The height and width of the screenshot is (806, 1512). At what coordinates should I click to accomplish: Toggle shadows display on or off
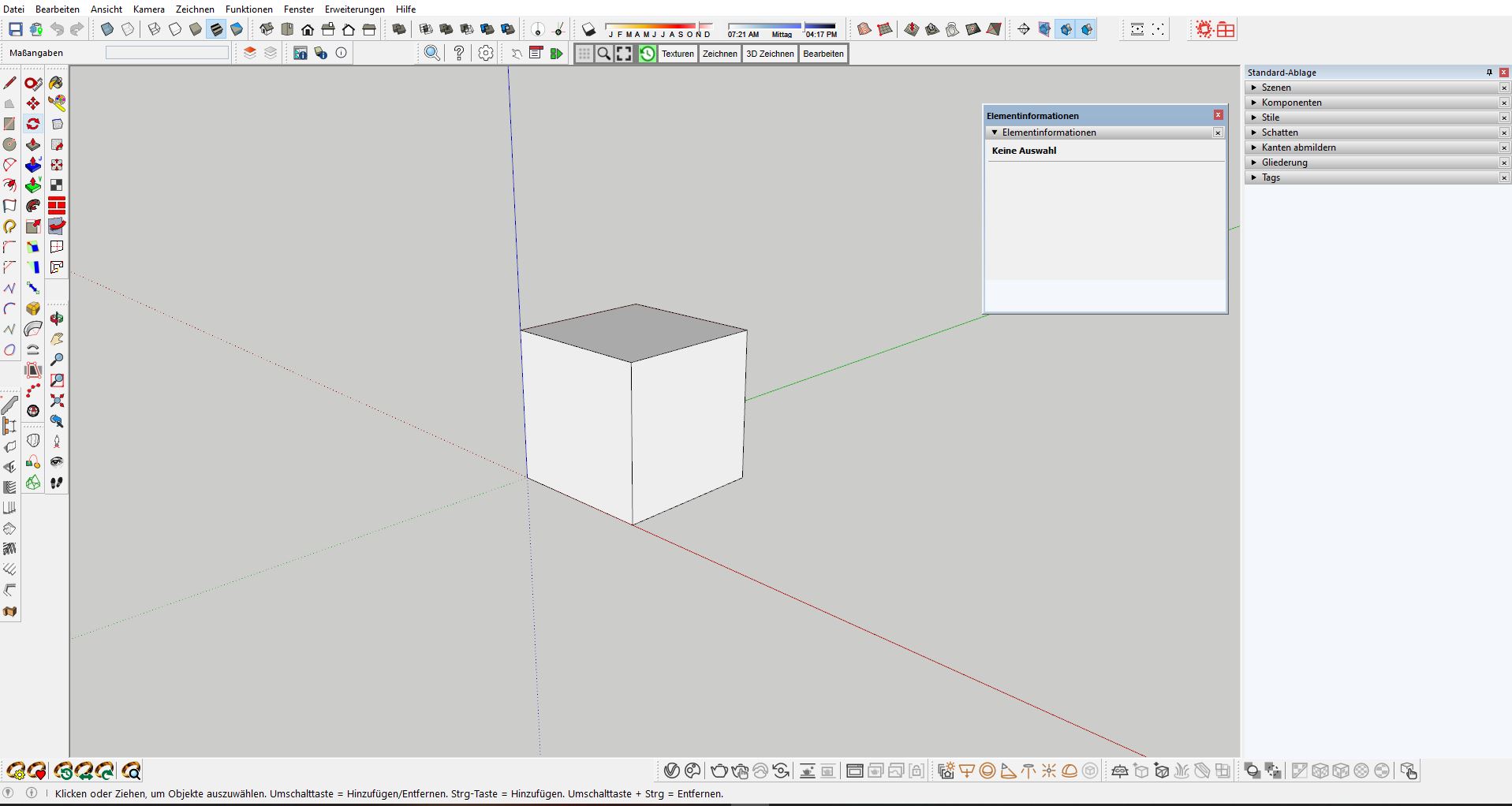coord(588,30)
